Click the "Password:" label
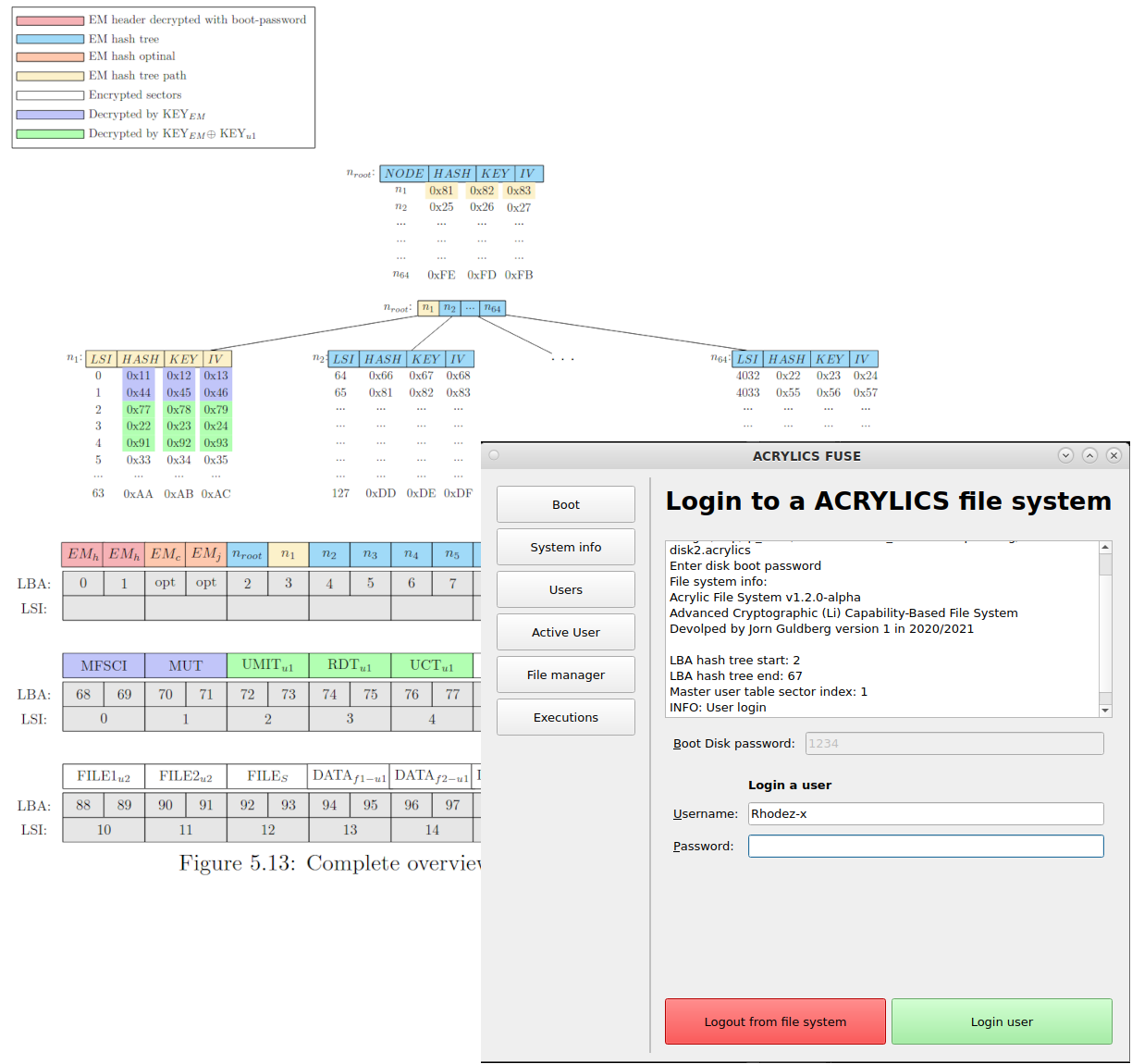Viewport: 1132px width, 1064px height. (x=704, y=846)
